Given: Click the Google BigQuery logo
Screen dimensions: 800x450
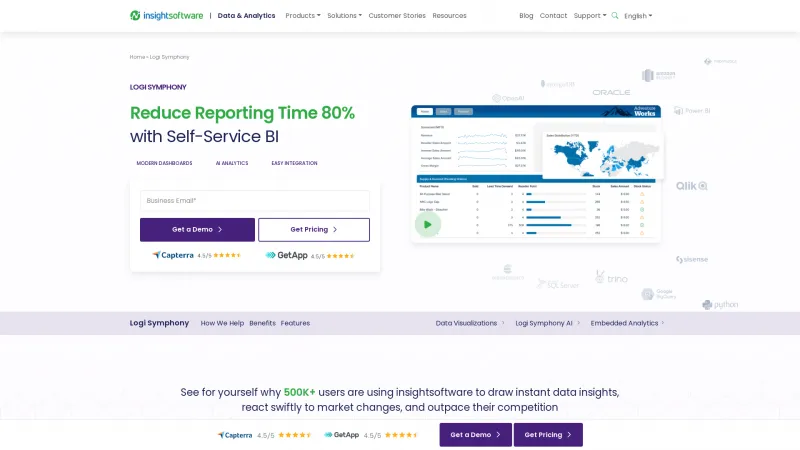Looking at the screenshot, I should (659, 294).
